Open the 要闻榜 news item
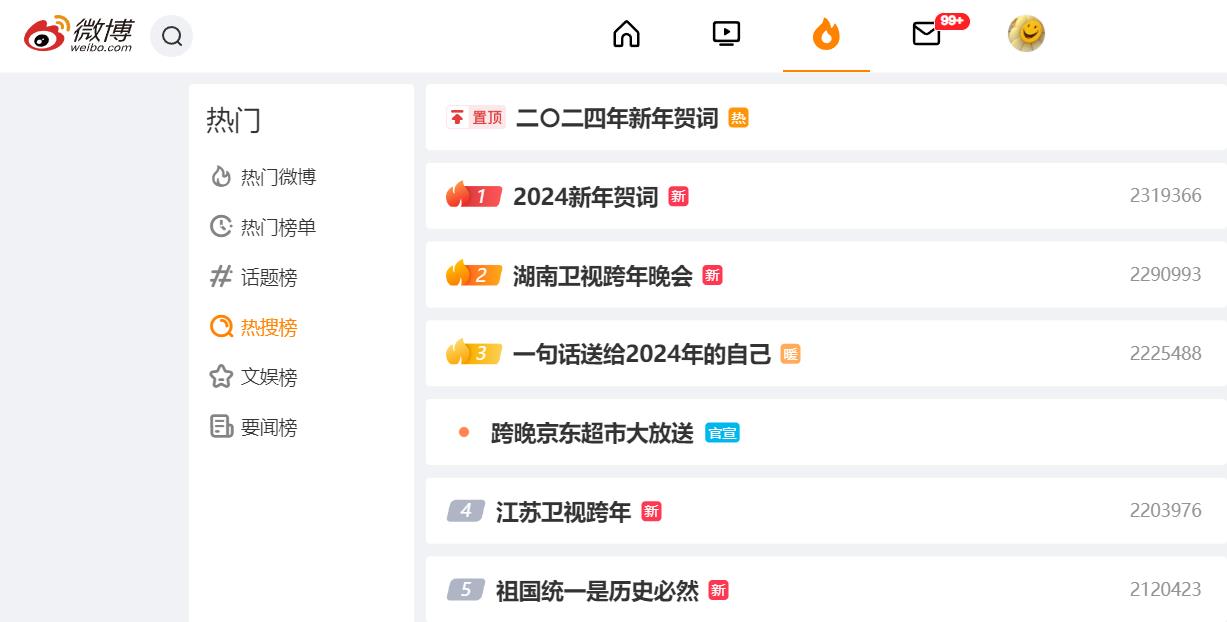The image size is (1227, 622). (x=268, y=427)
